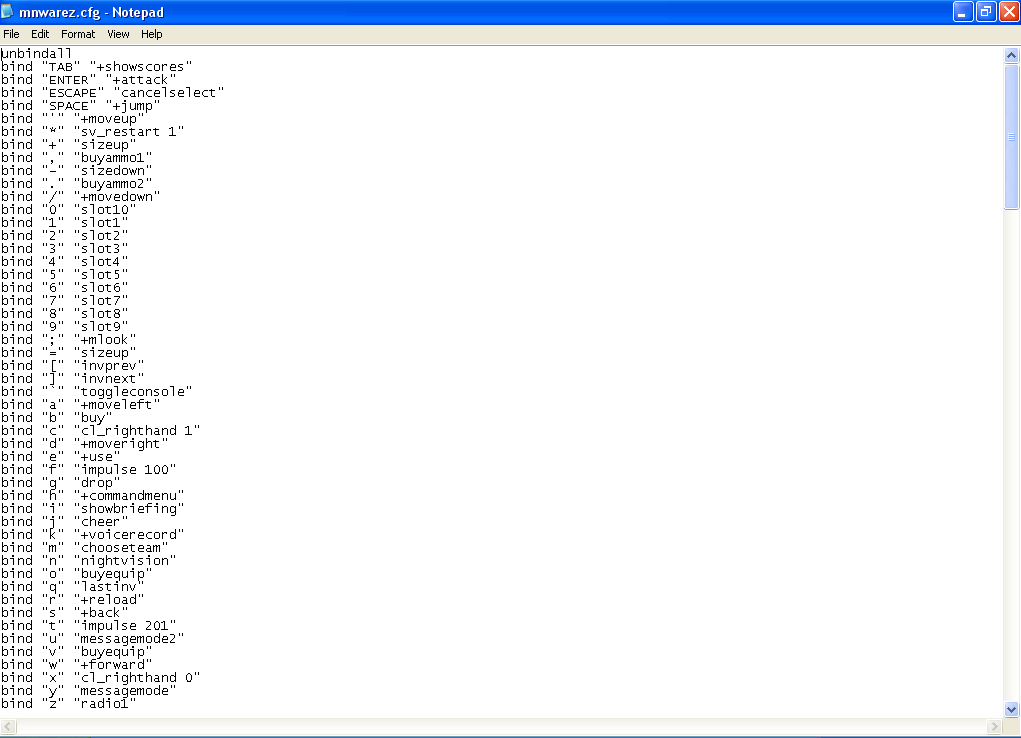Click the text '+use'
This screenshot has height=738, width=1021.
(x=97, y=457)
